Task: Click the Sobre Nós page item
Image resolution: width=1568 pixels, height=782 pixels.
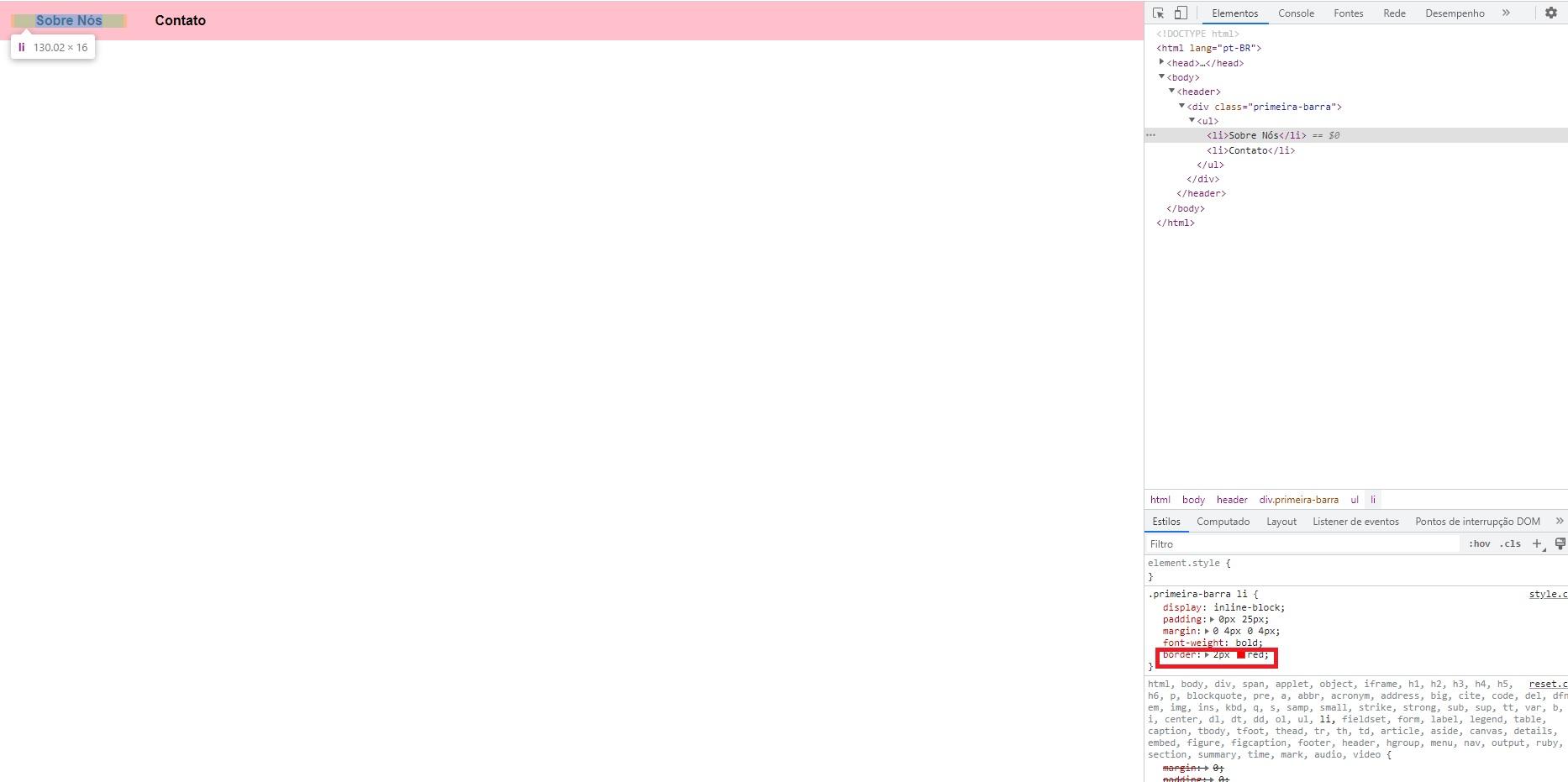Action: (x=69, y=20)
